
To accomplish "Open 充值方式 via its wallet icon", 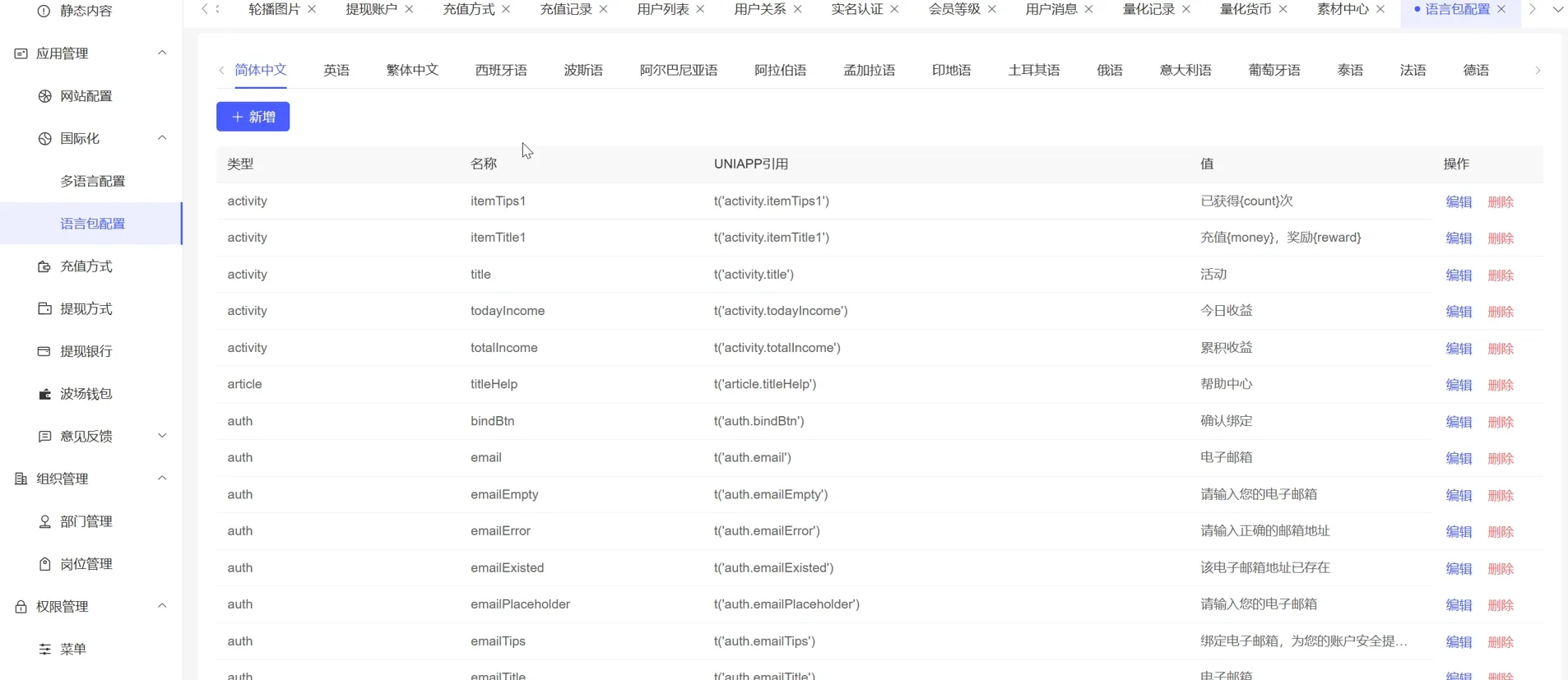I will [44, 266].
